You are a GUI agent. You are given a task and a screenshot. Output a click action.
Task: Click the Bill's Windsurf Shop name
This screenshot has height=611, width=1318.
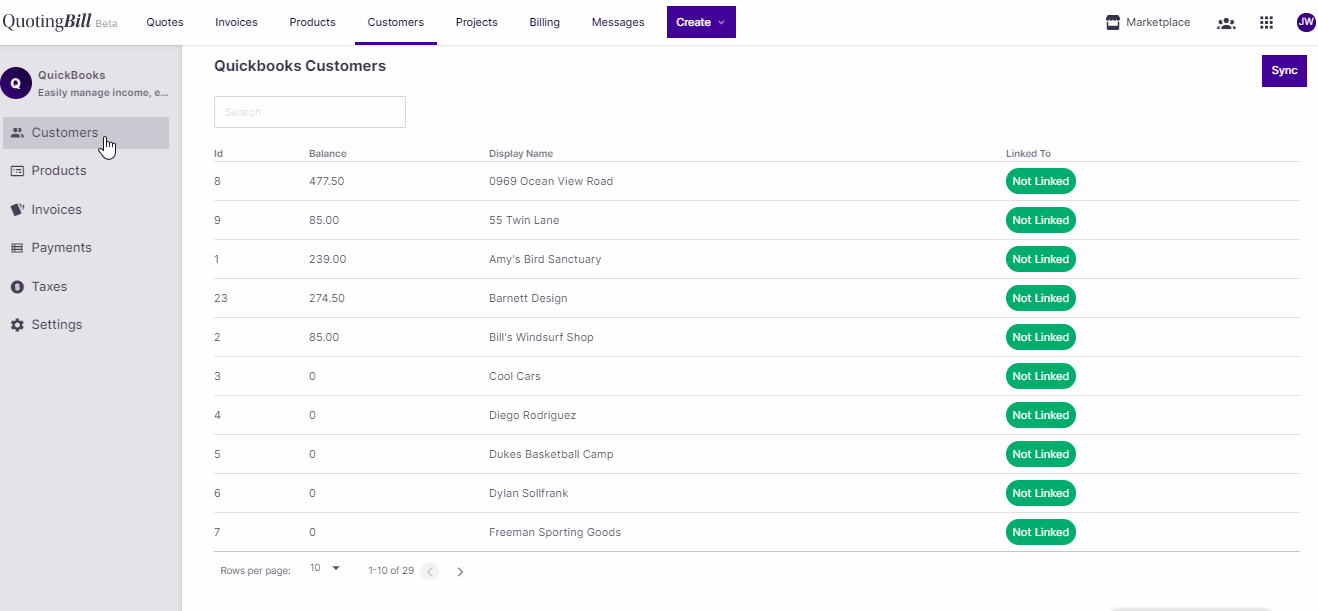(x=541, y=337)
